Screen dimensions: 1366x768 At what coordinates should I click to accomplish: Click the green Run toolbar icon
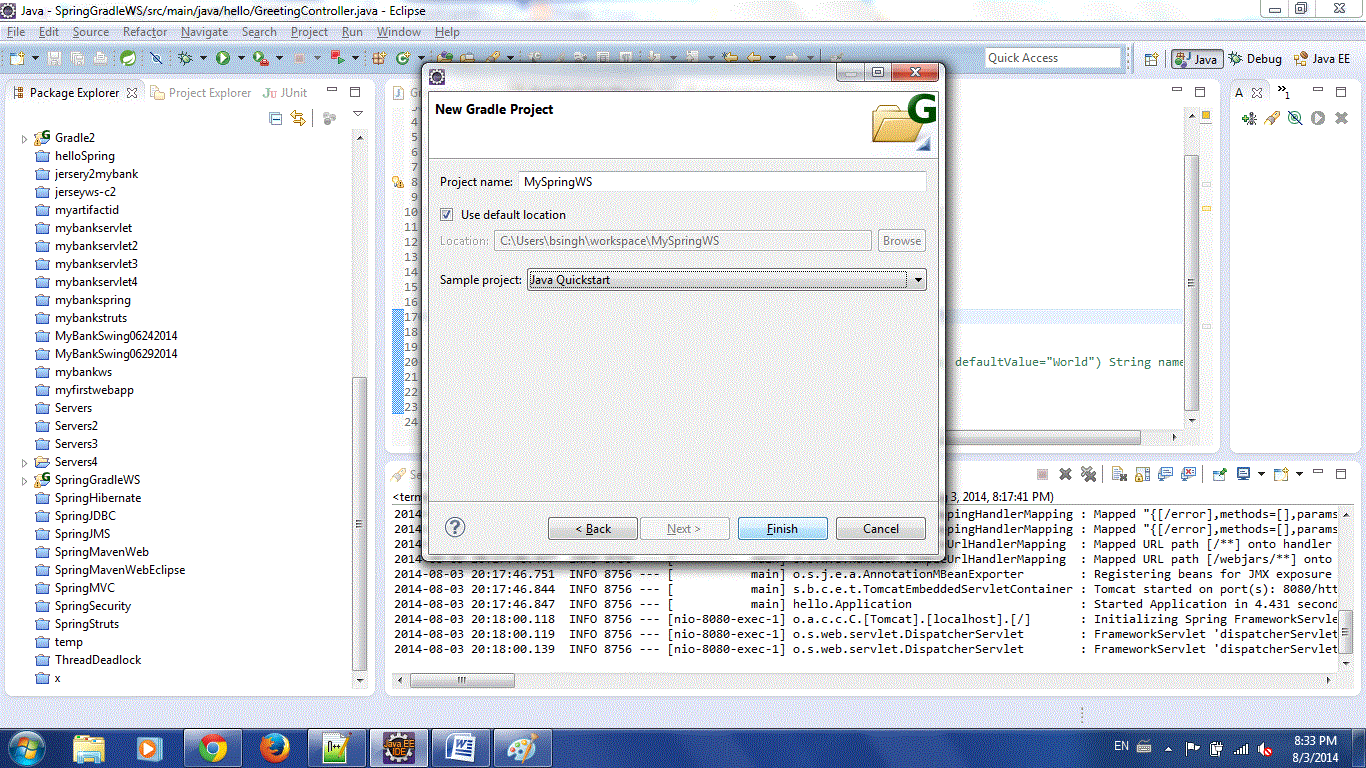coord(223,57)
